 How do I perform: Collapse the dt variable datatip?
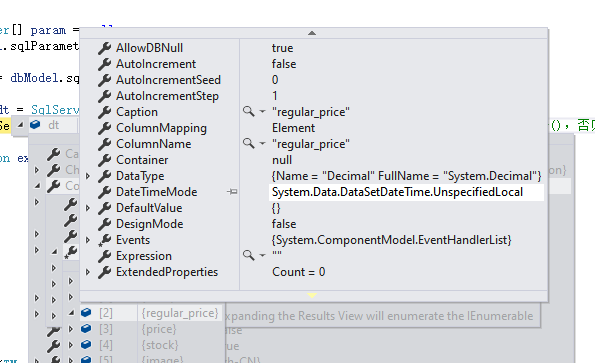click(x=20, y=125)
